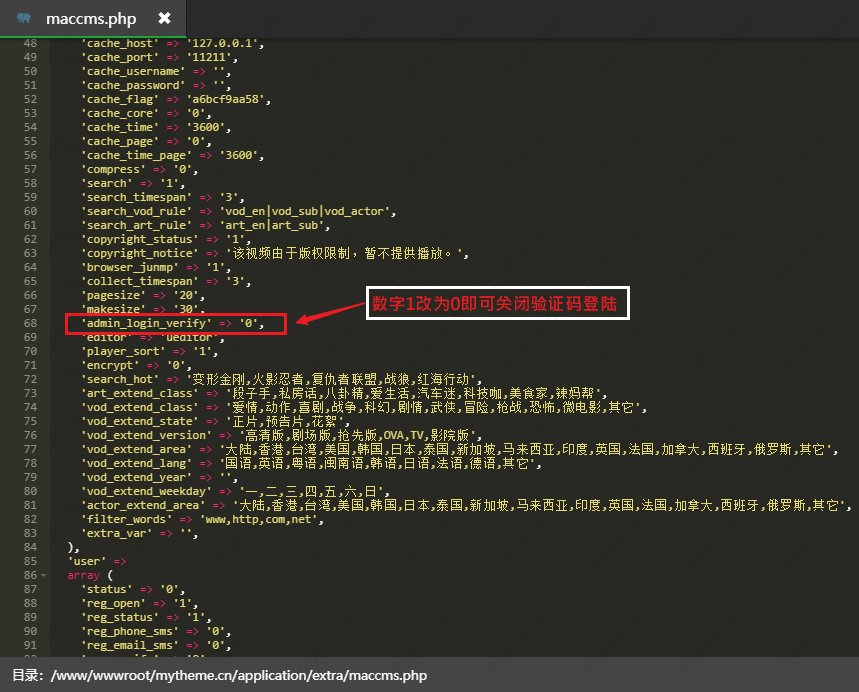Click line number 68 in the gutter
859x692 pixels.
point(30,323)
